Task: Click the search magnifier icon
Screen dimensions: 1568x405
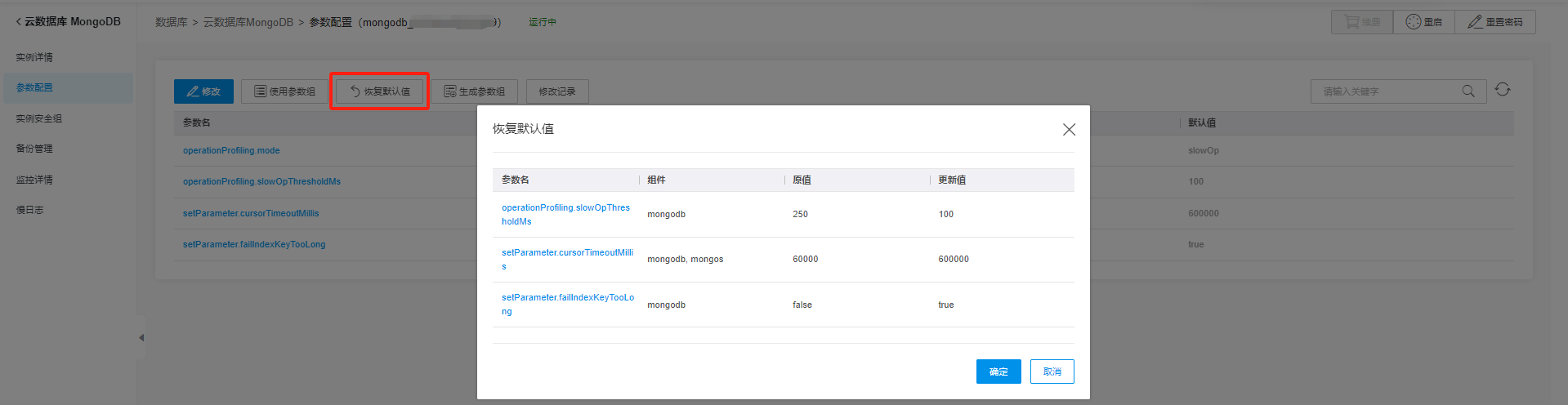Action: click(1468, 91)
